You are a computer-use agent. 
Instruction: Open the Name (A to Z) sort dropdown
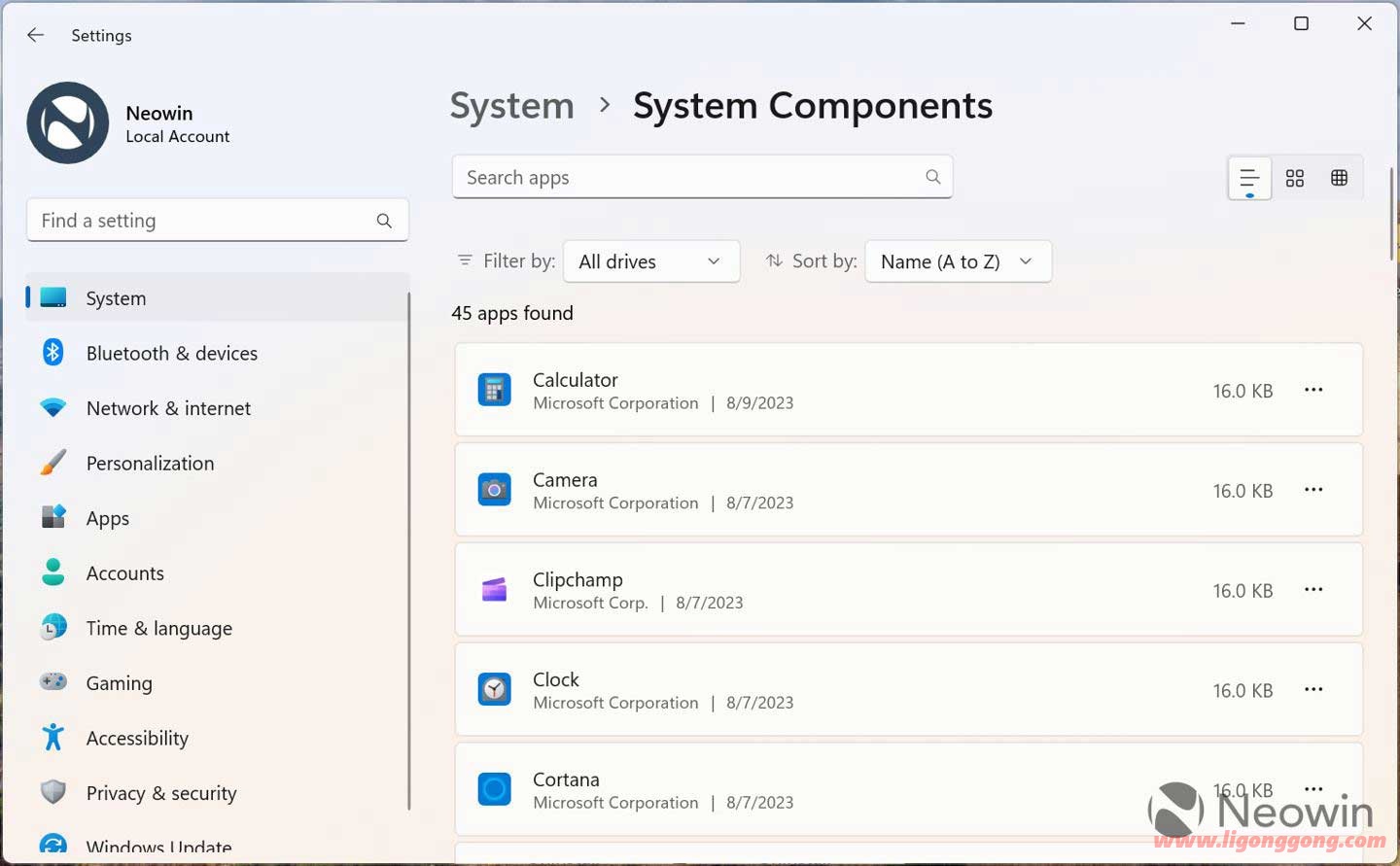point(959,261)
